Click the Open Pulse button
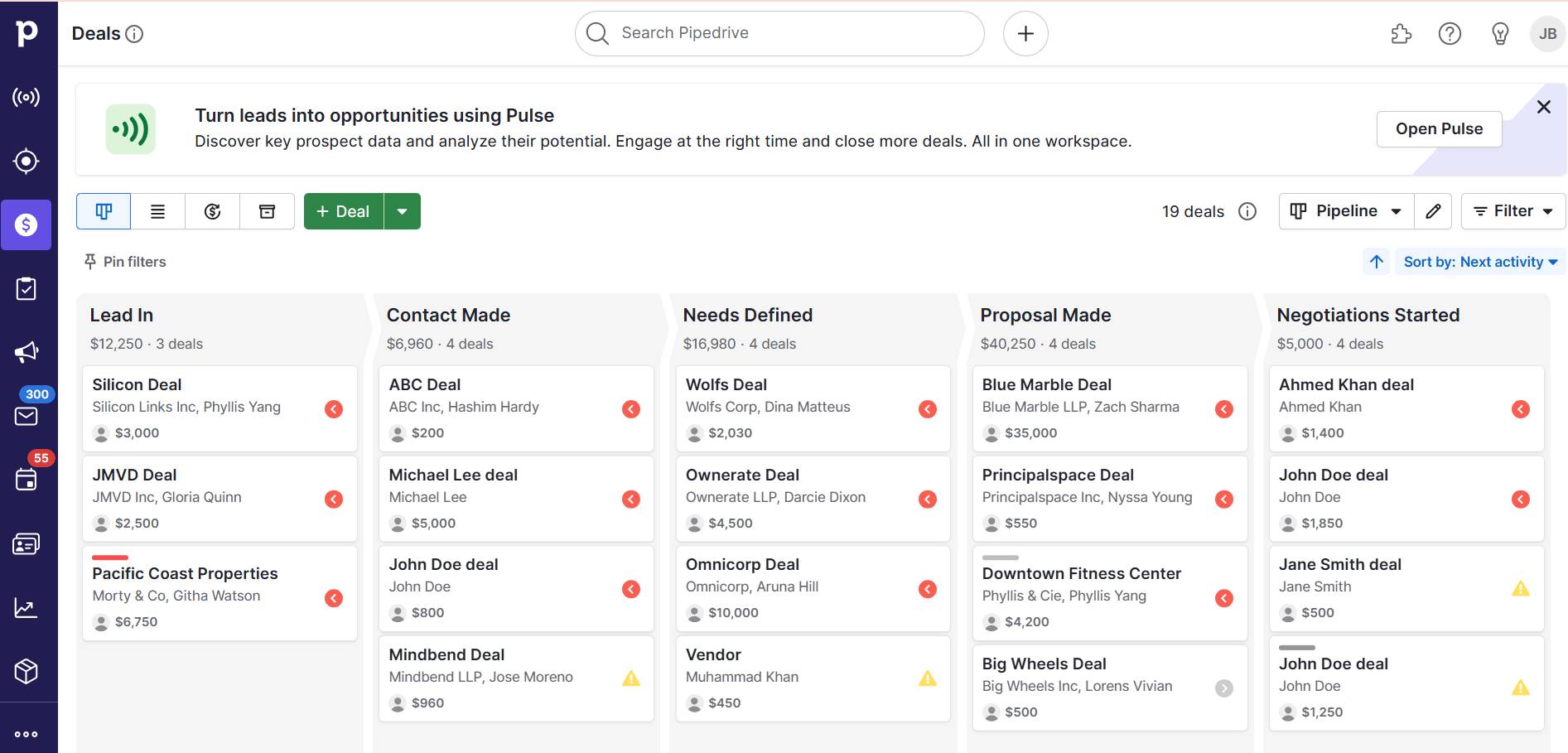1568x753 pixels. pyautogui.click(x=1439, y=128)
